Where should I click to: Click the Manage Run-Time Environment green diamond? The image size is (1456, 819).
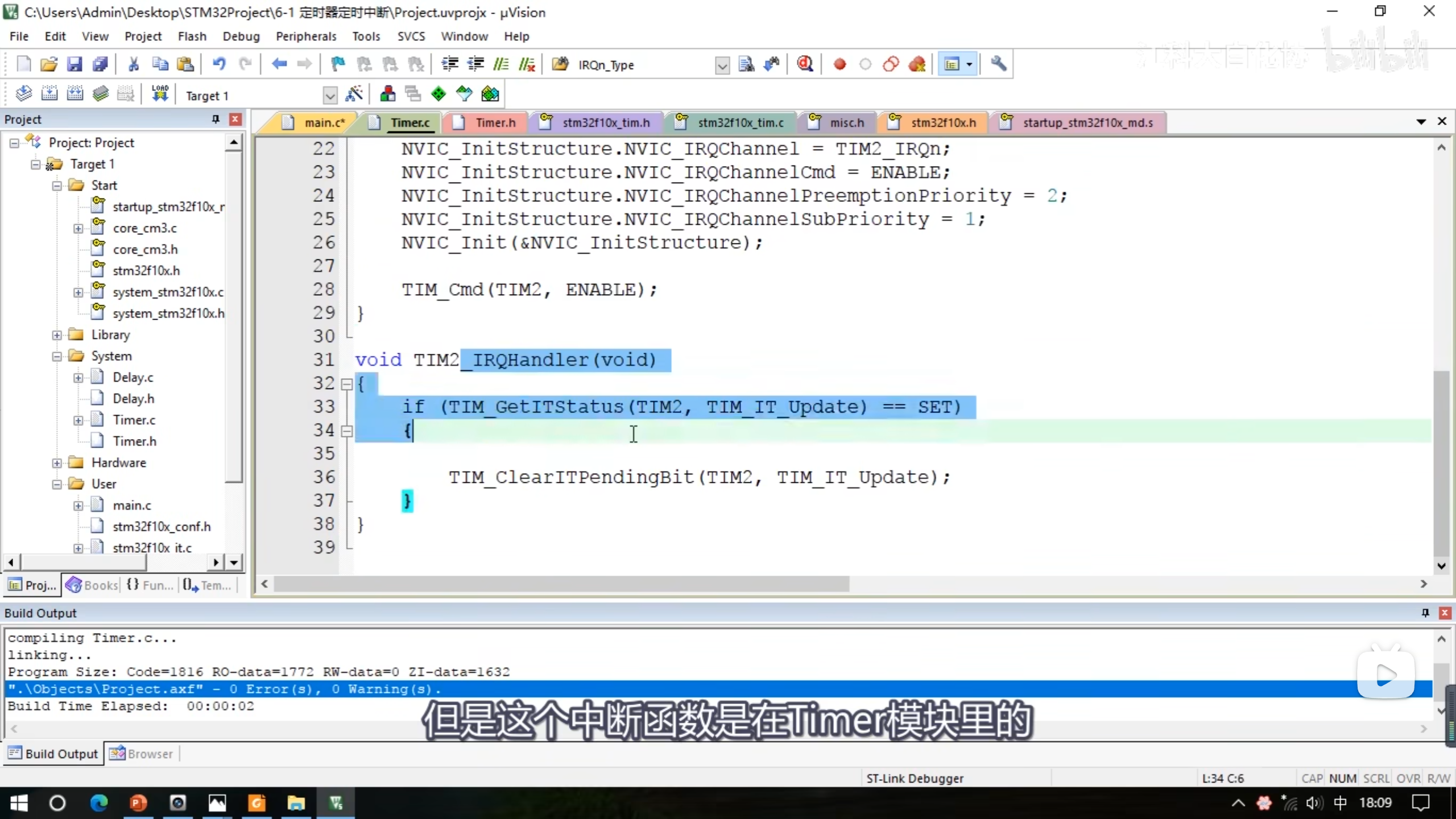pyautogui.click(x=439, y=94)
